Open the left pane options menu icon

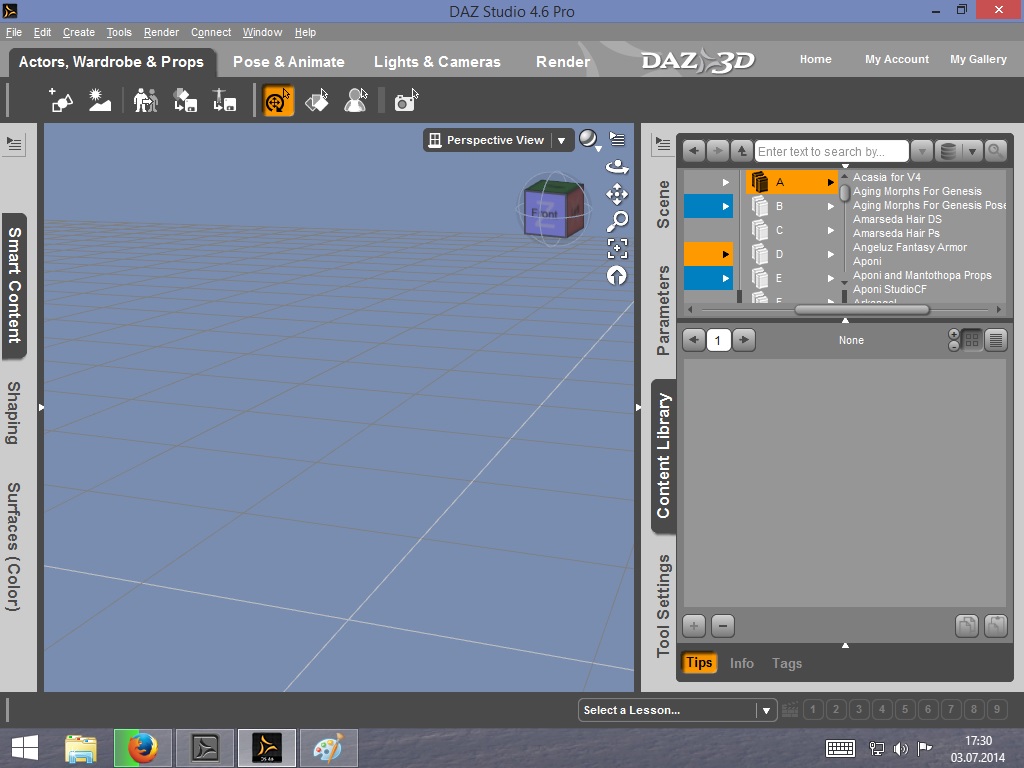point(14,144)
